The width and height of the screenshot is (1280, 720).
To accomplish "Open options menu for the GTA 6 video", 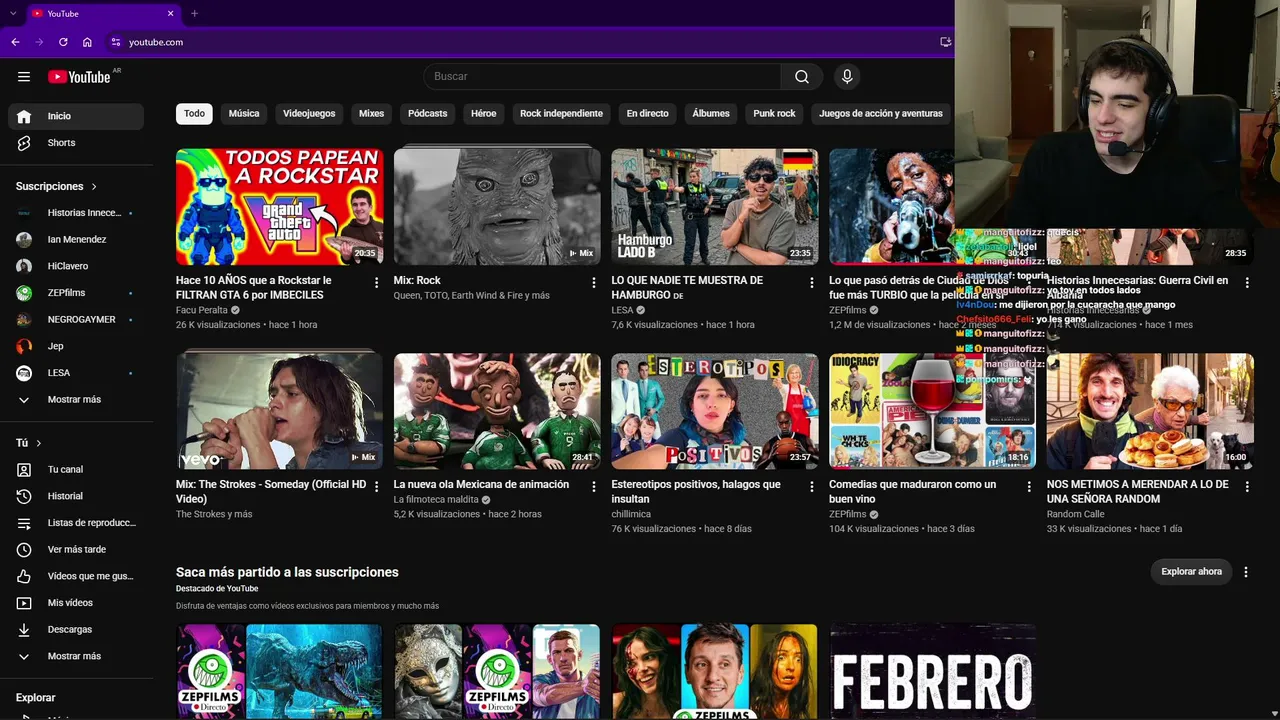I will [377, 283].
